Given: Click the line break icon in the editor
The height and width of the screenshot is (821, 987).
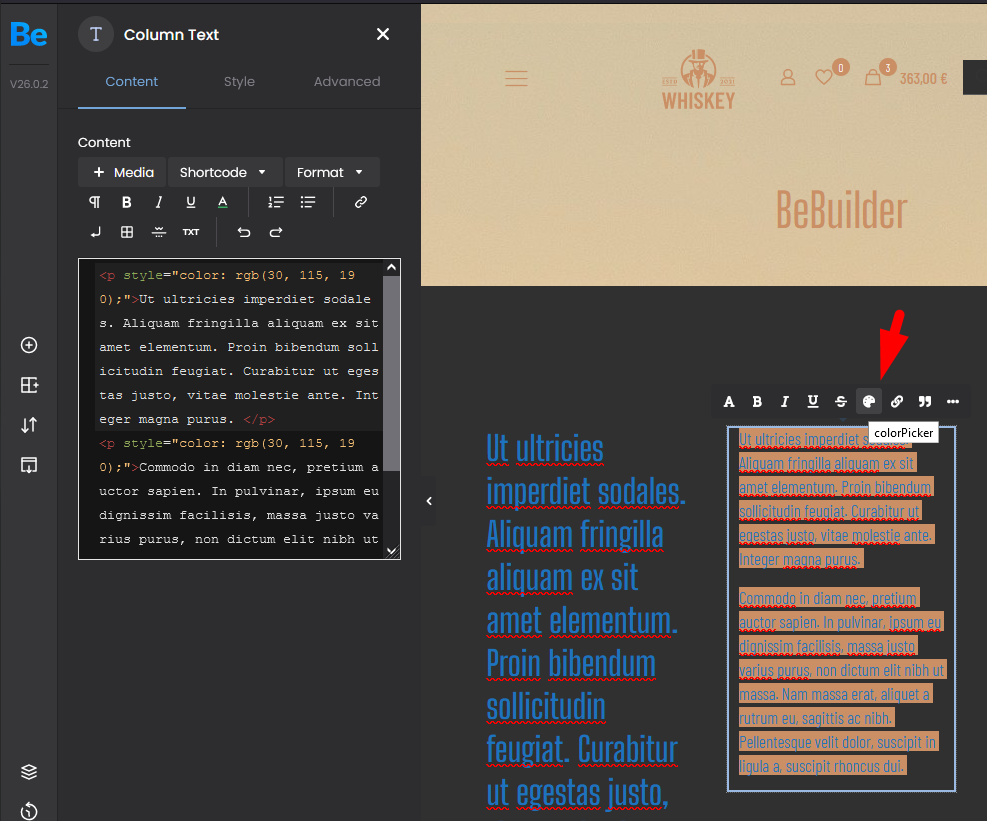Looking at the screenshot, I should click(95, 232).
